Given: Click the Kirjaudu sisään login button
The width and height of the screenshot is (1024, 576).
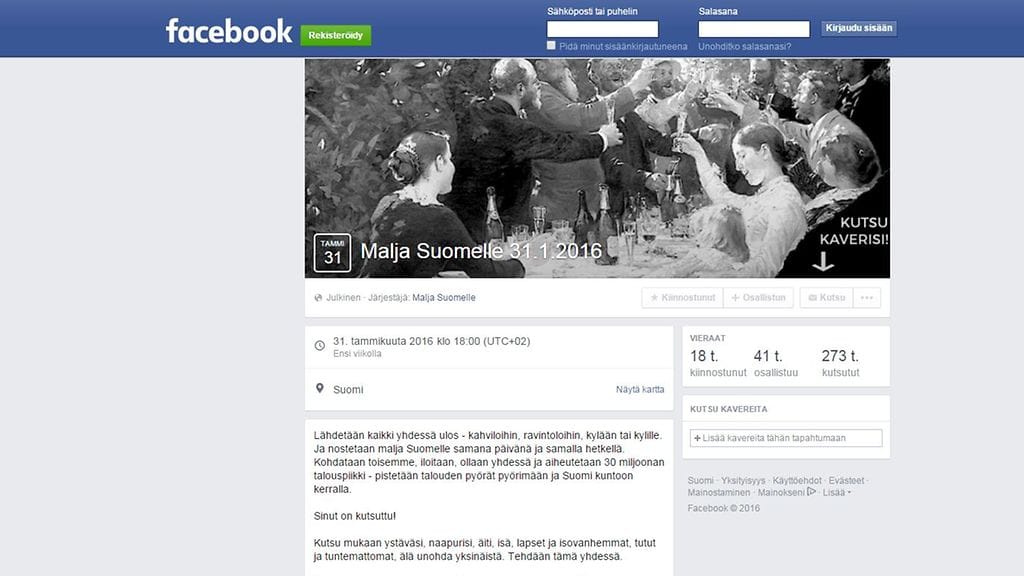Looking at the screenshot, I should coord(859,28).
